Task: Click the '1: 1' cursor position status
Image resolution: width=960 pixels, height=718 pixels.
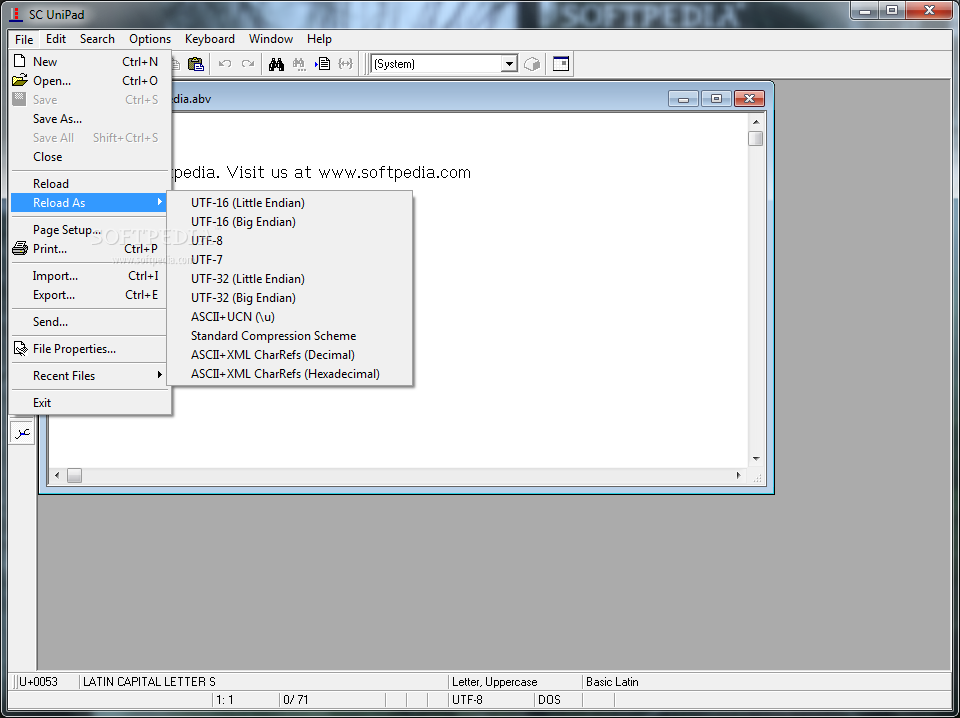Action: point(225,700)
